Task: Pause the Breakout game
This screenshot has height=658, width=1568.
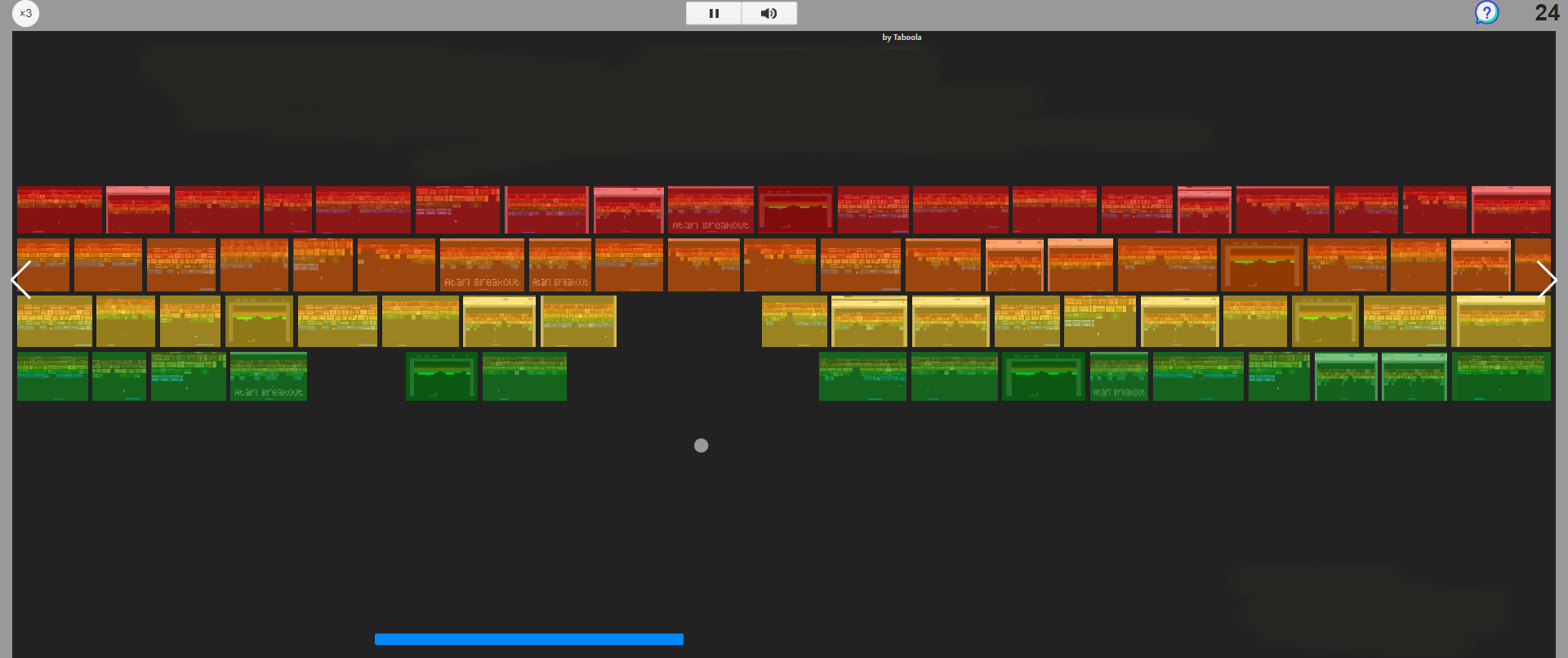Action: [x=714, y=13]
